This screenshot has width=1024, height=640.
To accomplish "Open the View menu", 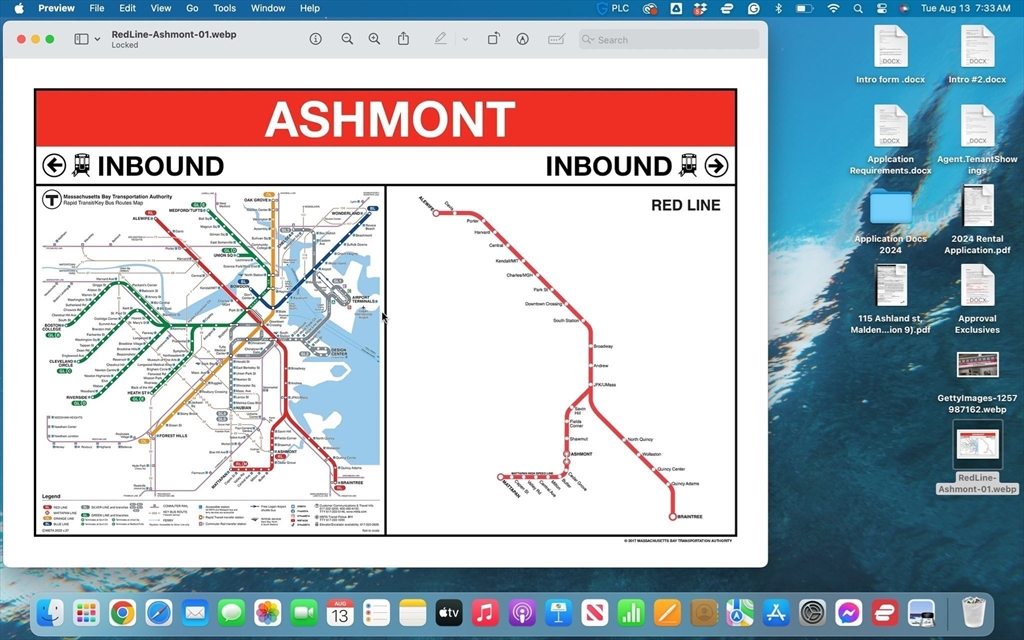I will coord(160,8).
